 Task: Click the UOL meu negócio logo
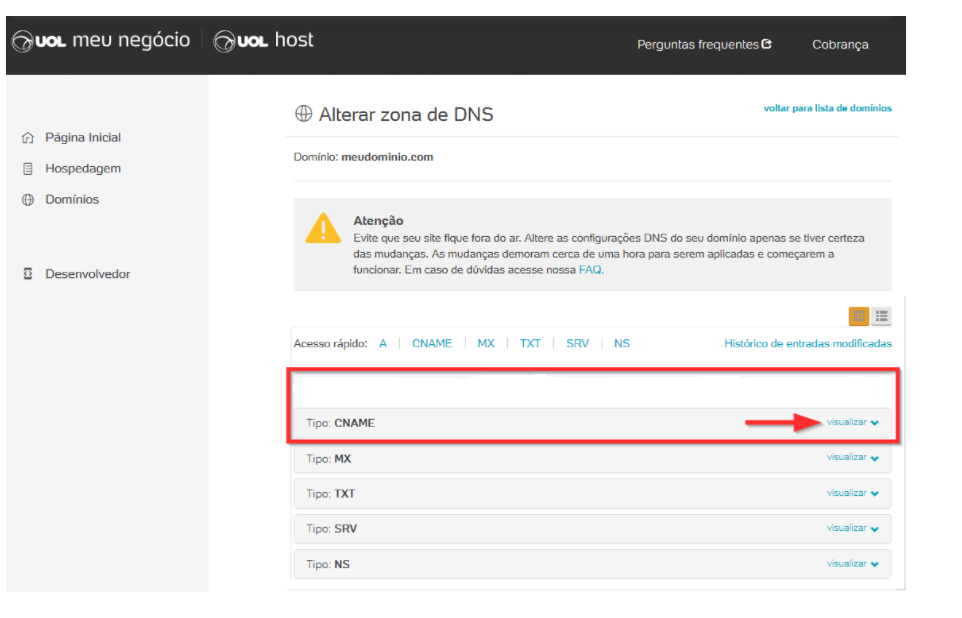click(101, 41)
